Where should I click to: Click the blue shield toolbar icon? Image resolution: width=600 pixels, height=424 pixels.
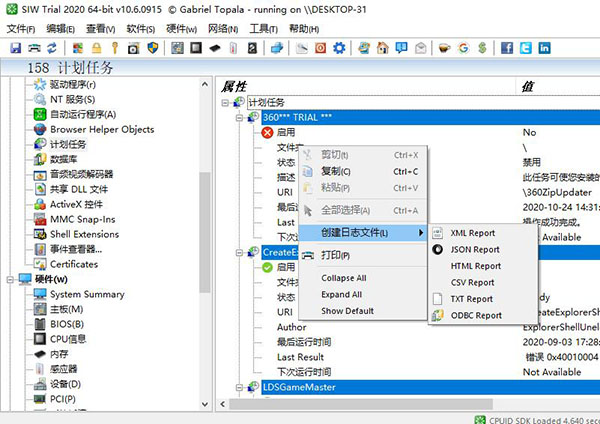point(153,48)
